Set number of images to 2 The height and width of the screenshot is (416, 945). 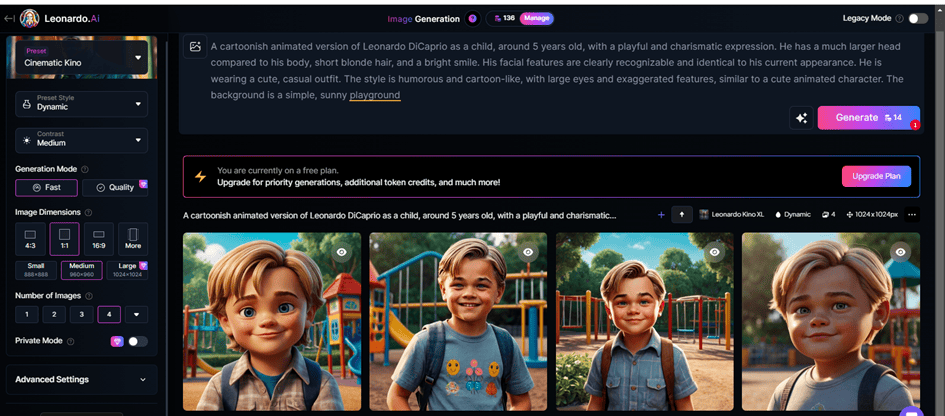click(x=54, y=314)
